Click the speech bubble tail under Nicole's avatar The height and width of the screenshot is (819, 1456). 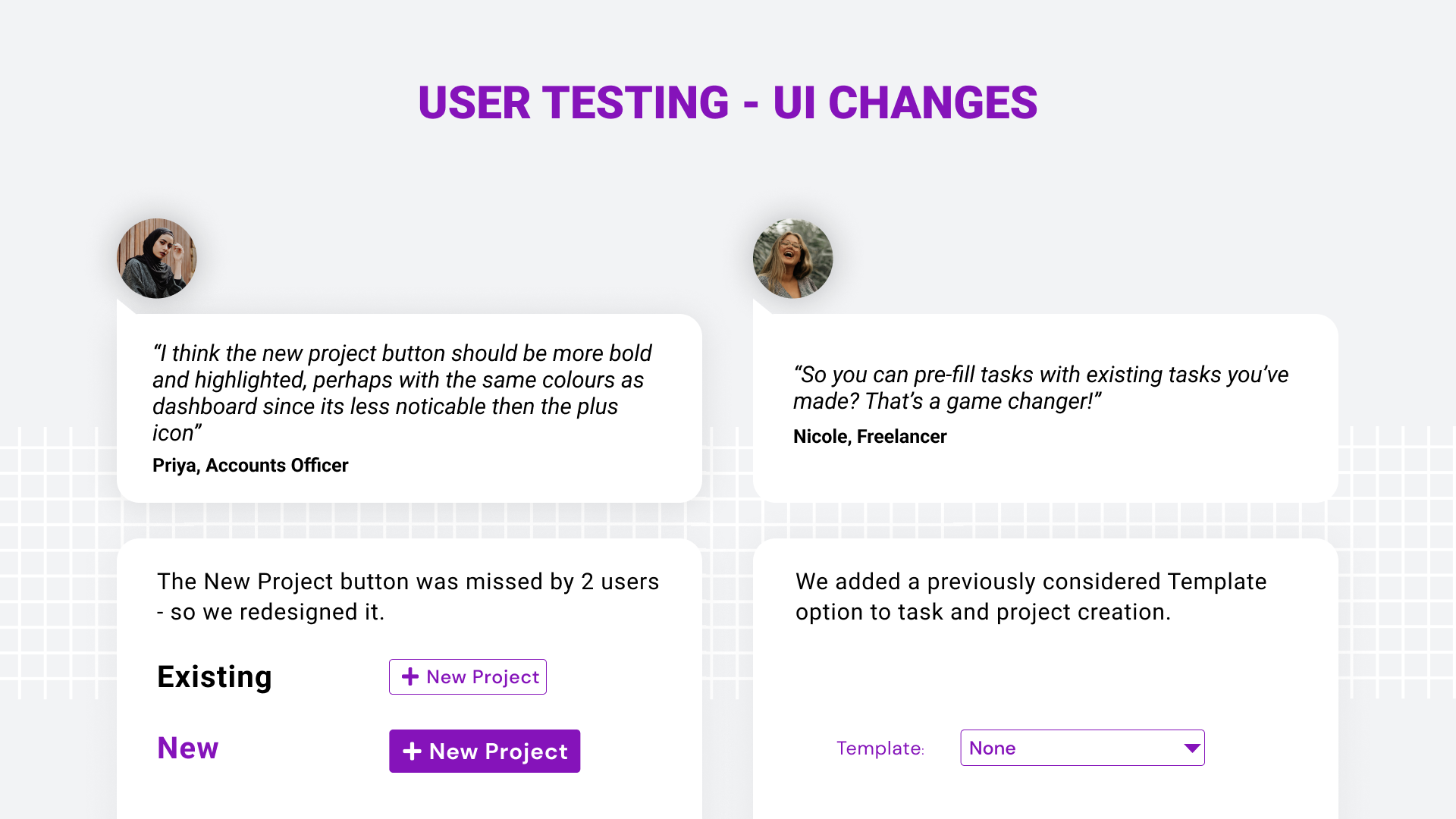coord(760,307)
